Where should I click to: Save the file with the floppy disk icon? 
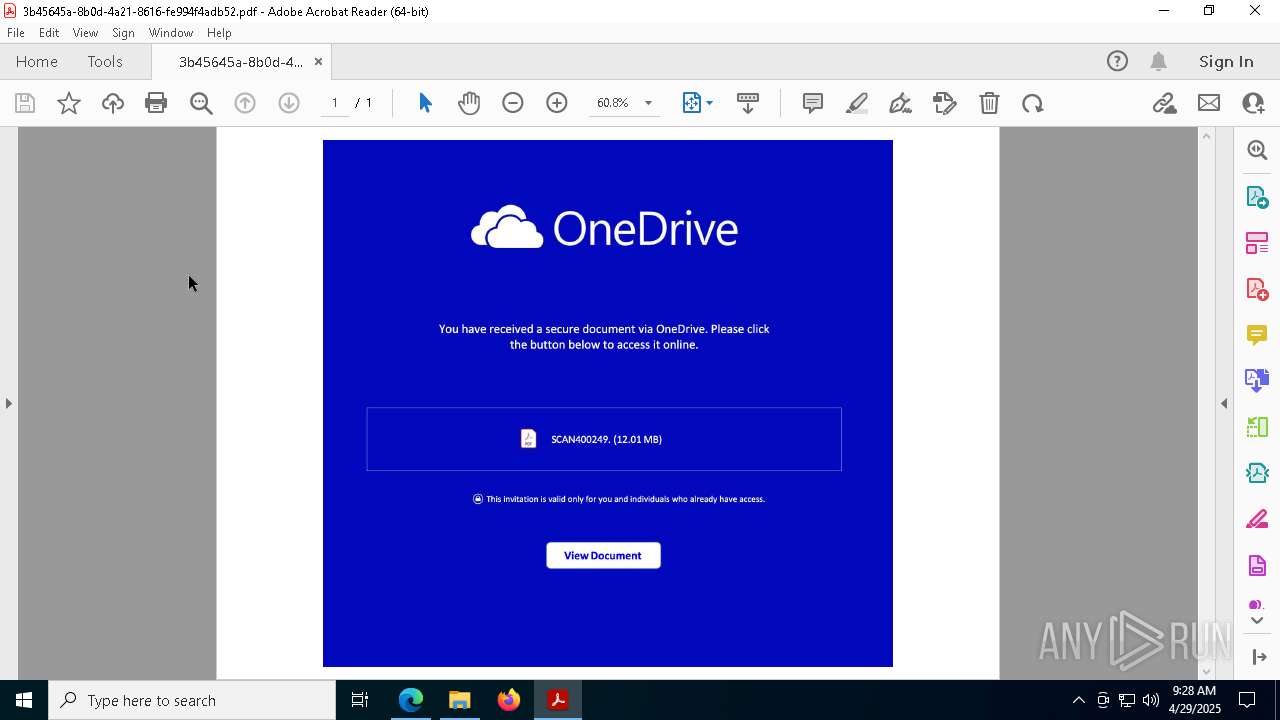(25, 103)
